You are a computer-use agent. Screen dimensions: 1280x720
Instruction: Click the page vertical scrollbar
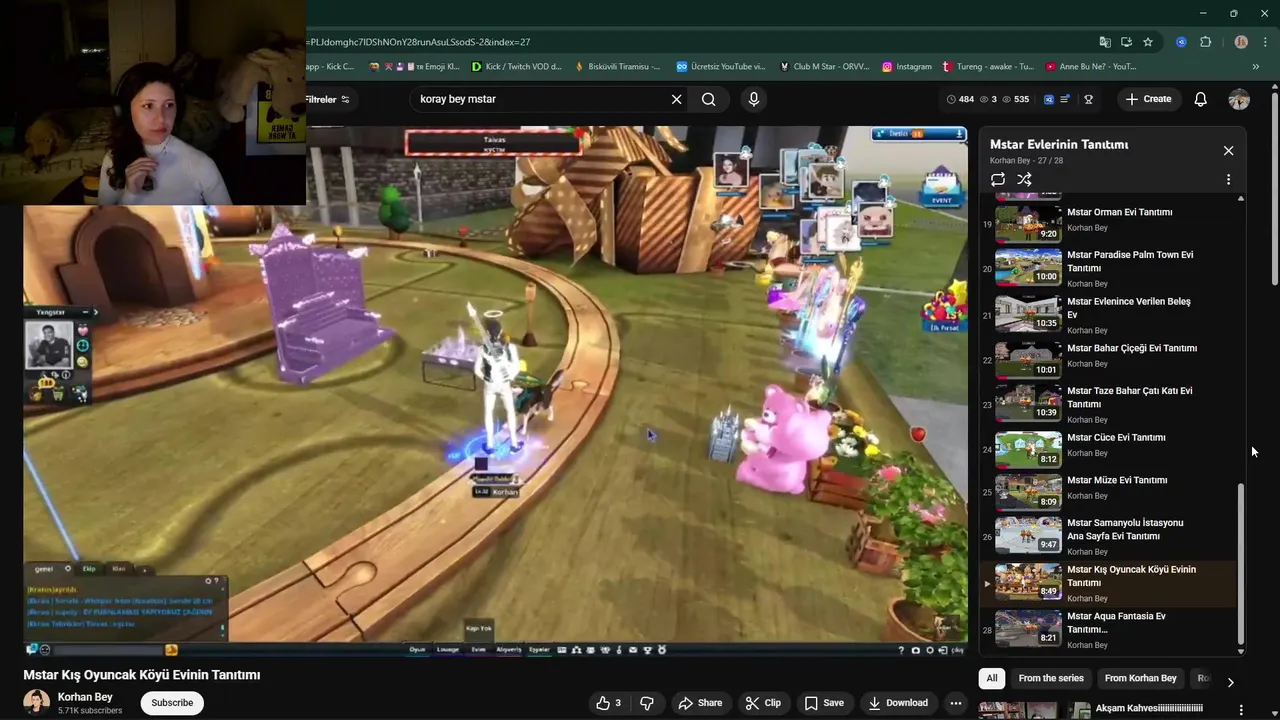pyautogui.click(x=1275, y=190)
